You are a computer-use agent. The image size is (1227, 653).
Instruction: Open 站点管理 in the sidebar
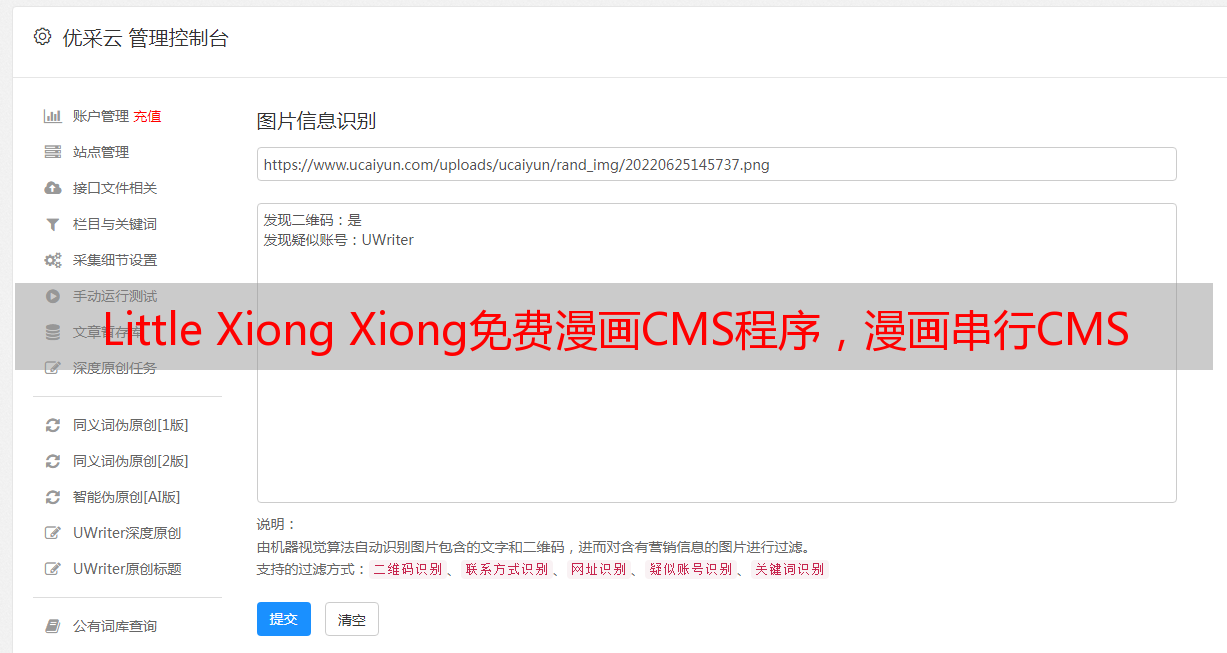[x=101, y=152]
